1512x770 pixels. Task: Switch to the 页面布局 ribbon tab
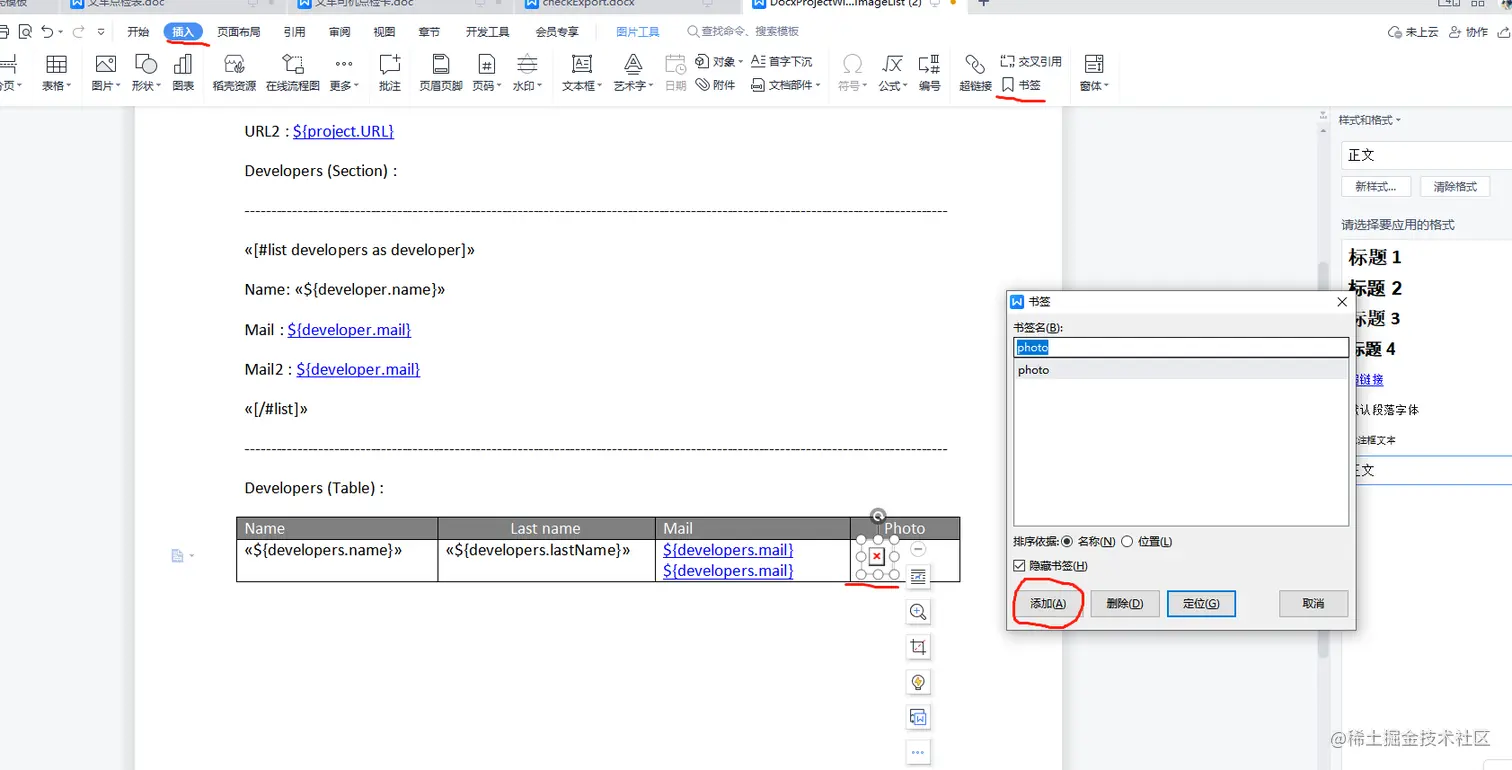[240, 31]
